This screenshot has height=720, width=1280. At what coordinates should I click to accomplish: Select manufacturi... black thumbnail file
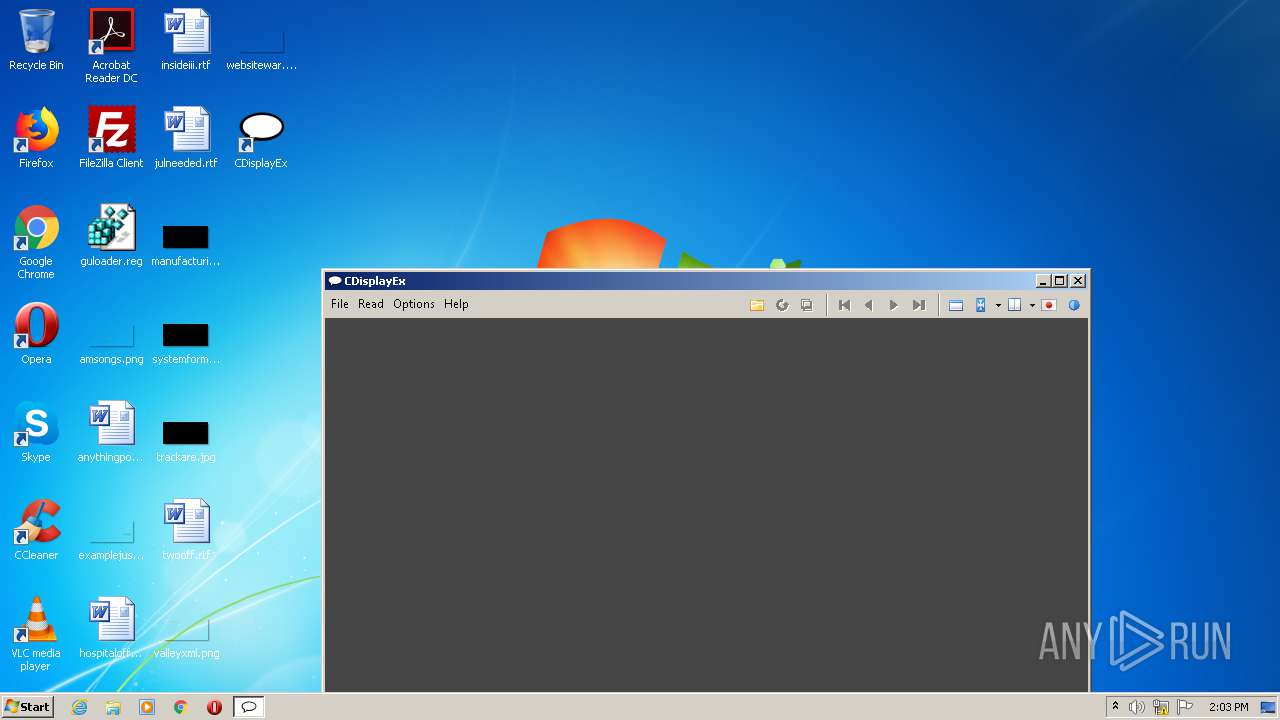(186, 244)
